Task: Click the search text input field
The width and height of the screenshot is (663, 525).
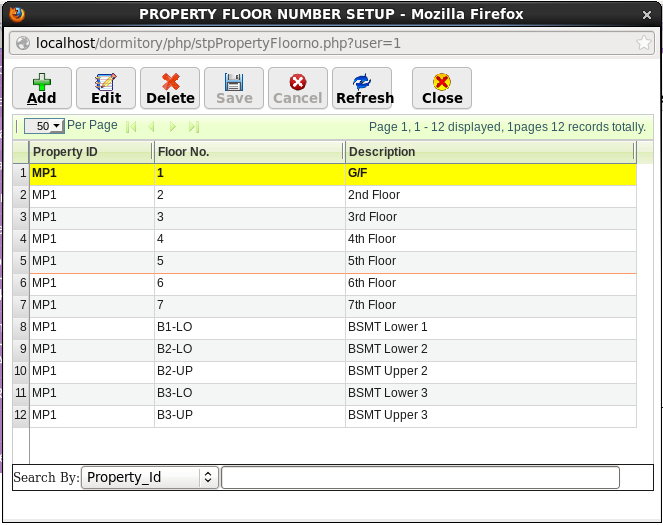Action: (420, 477)
